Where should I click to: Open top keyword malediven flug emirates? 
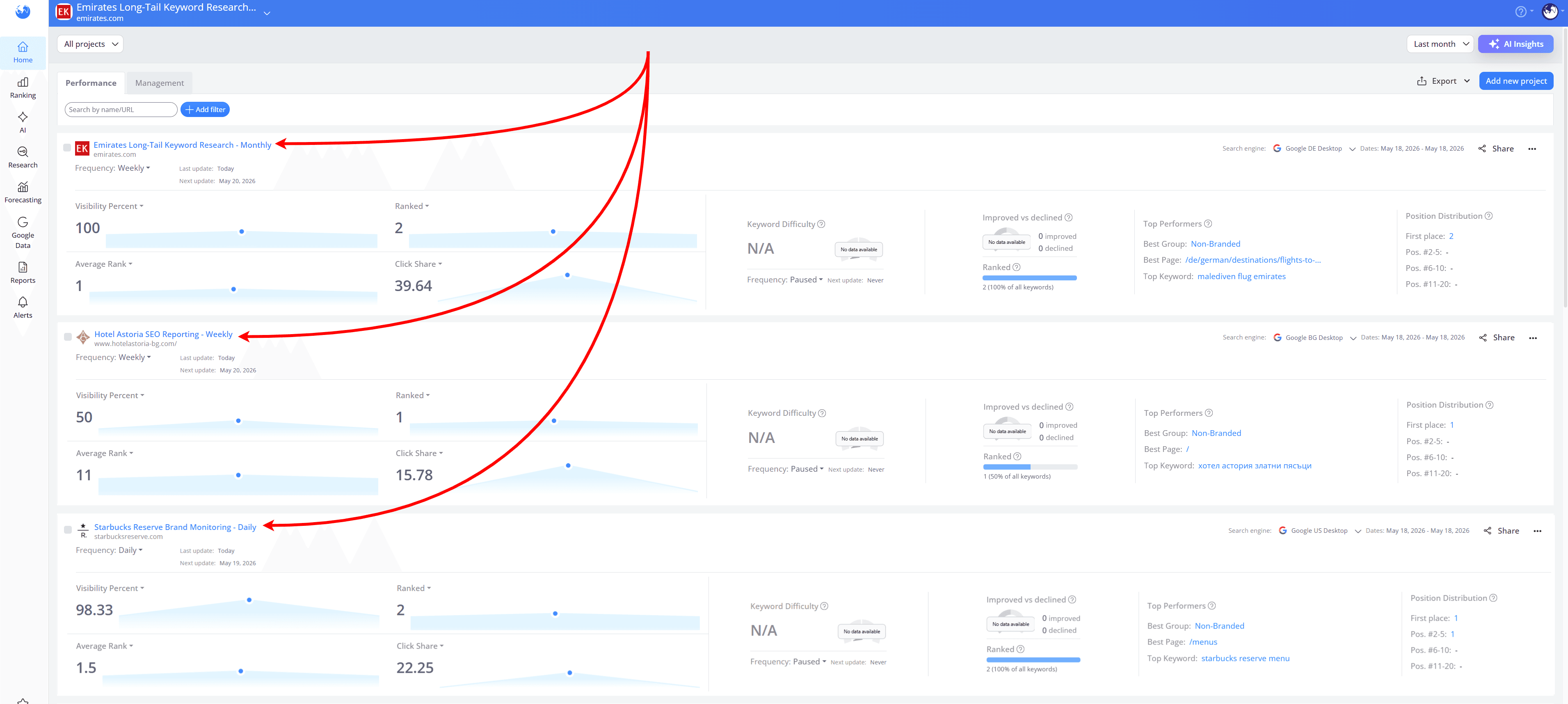[1241, 276]
